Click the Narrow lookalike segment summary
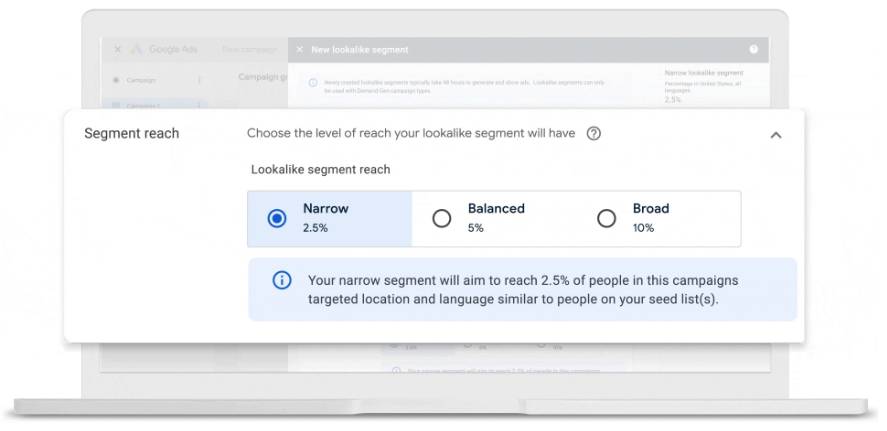Screen dimensions: 887x431 click(x=704, y=73)
